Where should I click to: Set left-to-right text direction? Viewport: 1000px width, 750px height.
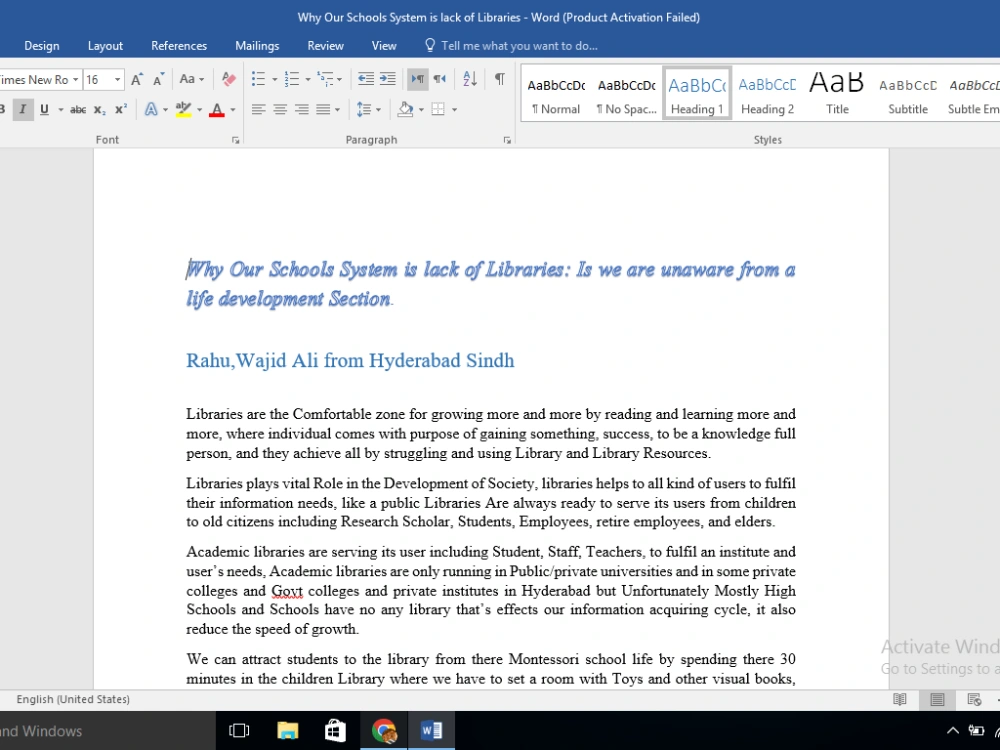point(418,79)
